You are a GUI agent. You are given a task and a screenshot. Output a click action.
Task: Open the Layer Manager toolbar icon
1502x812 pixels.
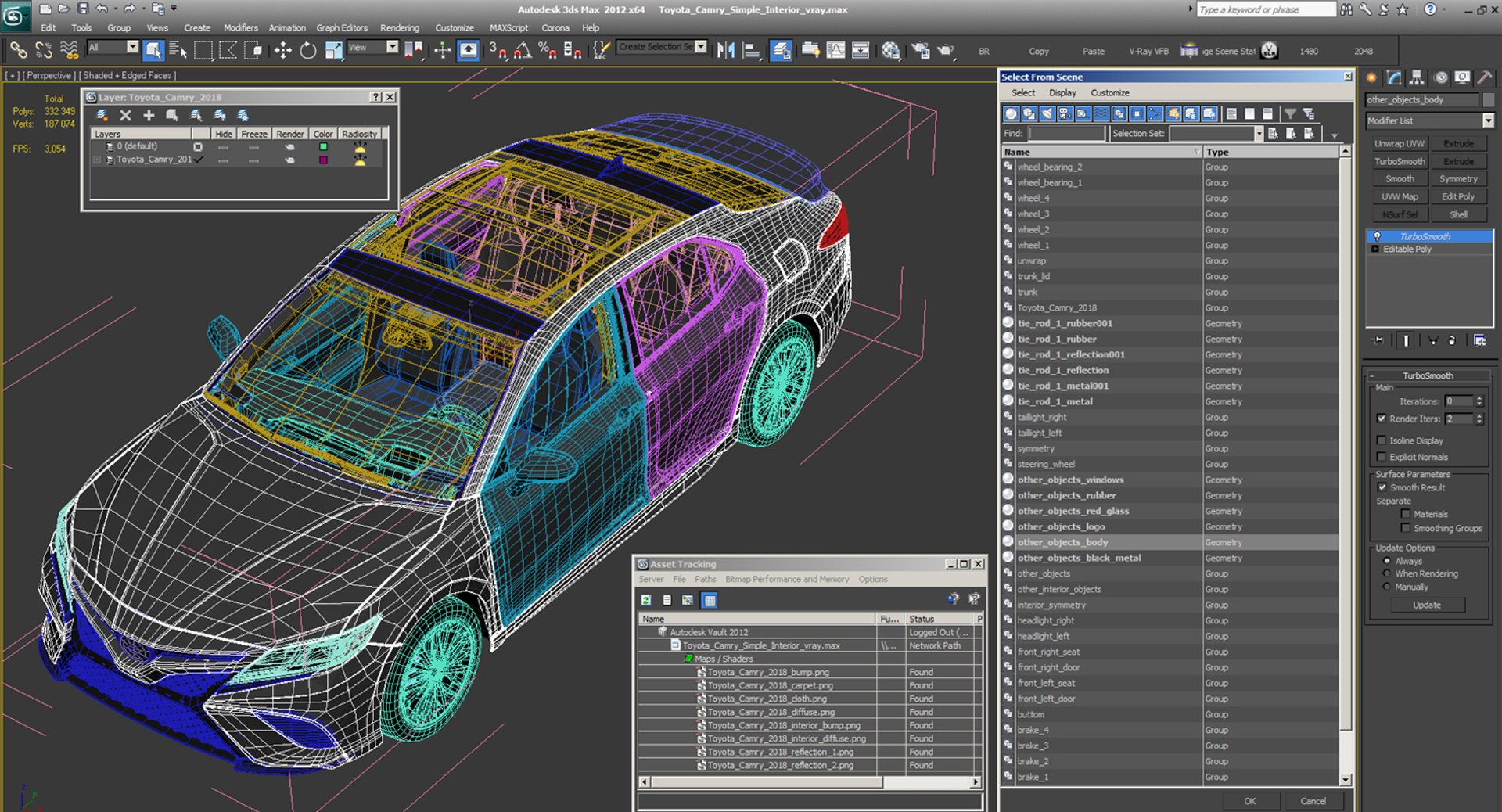point(781,51)
